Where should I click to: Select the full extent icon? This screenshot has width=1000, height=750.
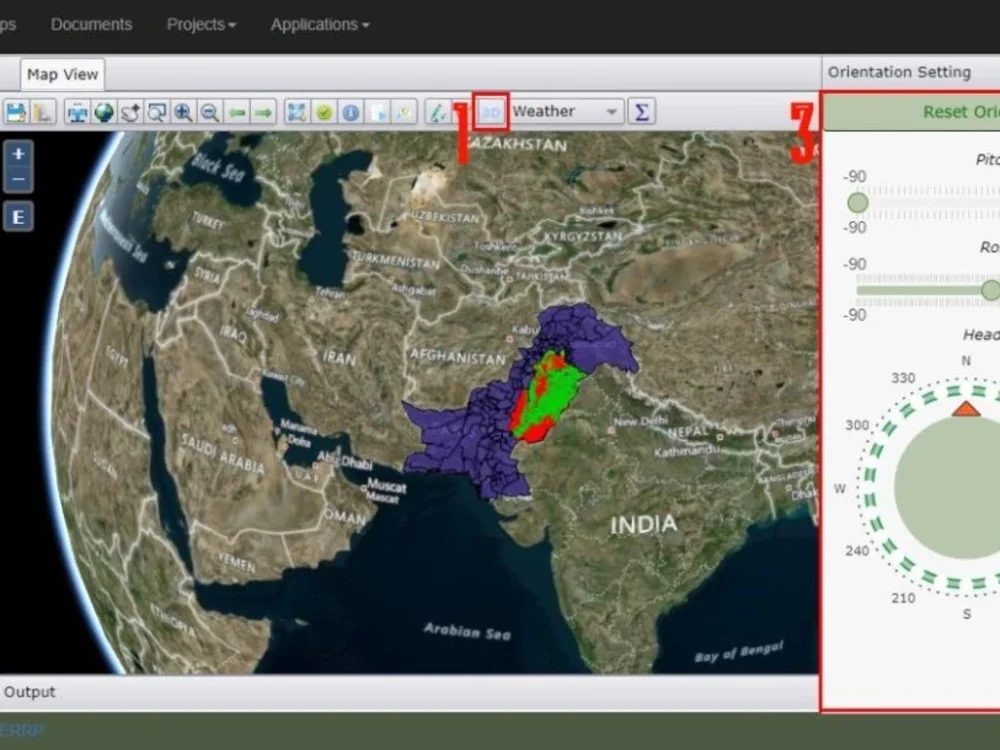pos(296,112)
